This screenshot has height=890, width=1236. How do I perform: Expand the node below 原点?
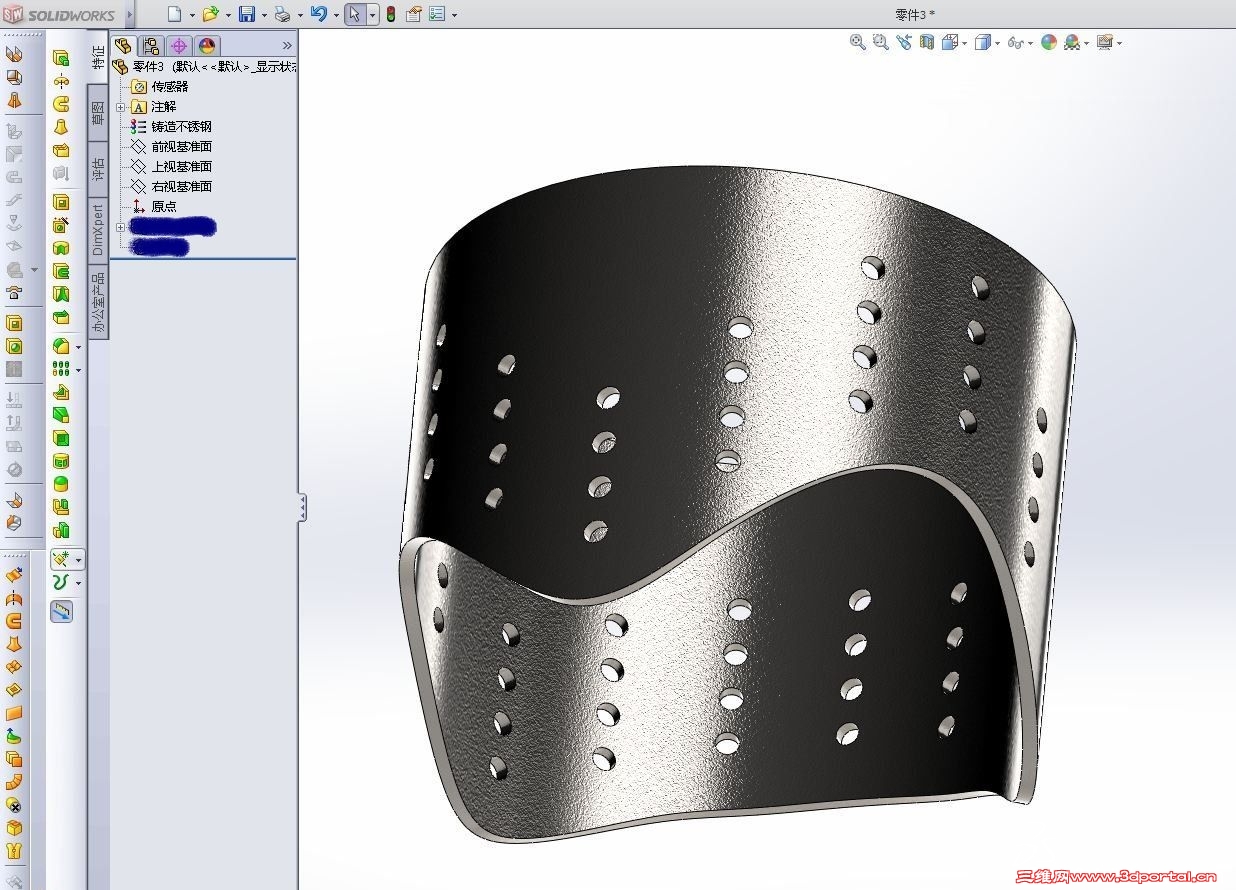pos(120,227)
